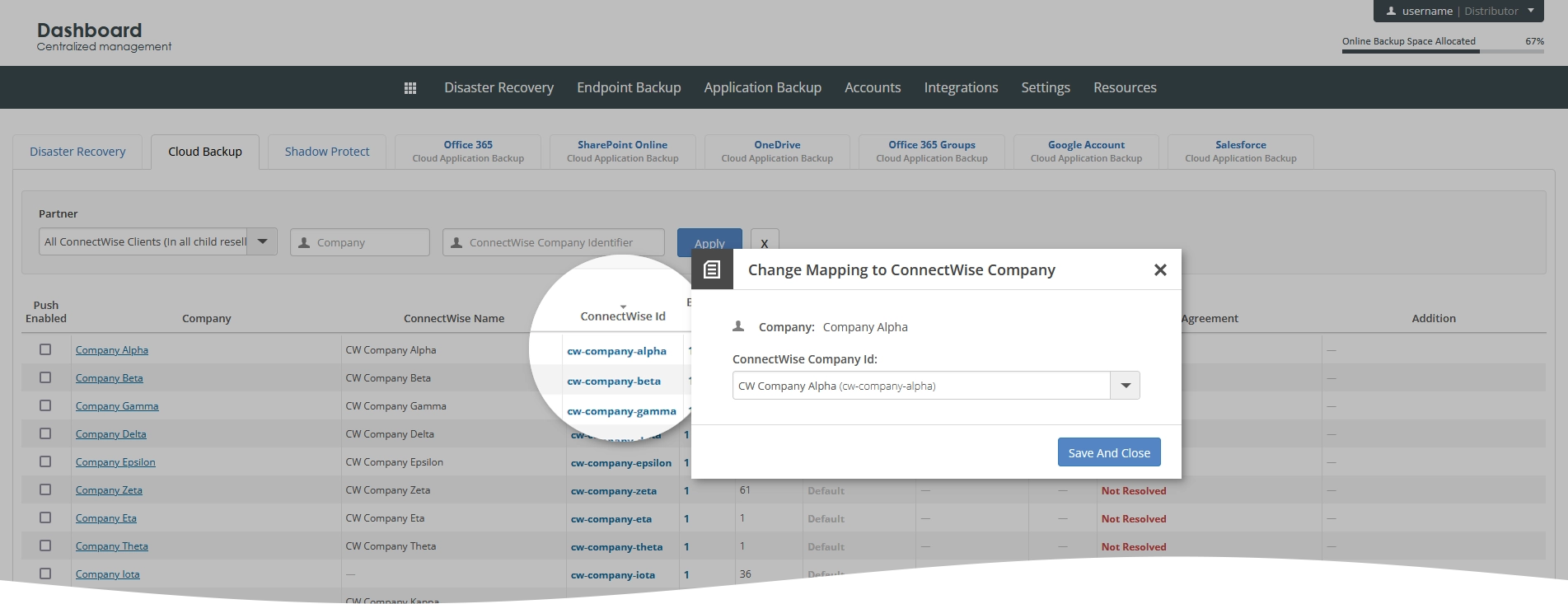This screenshot has width=1568, height=604.
Task: Open Company Delta link
Action: click(111, 434)
